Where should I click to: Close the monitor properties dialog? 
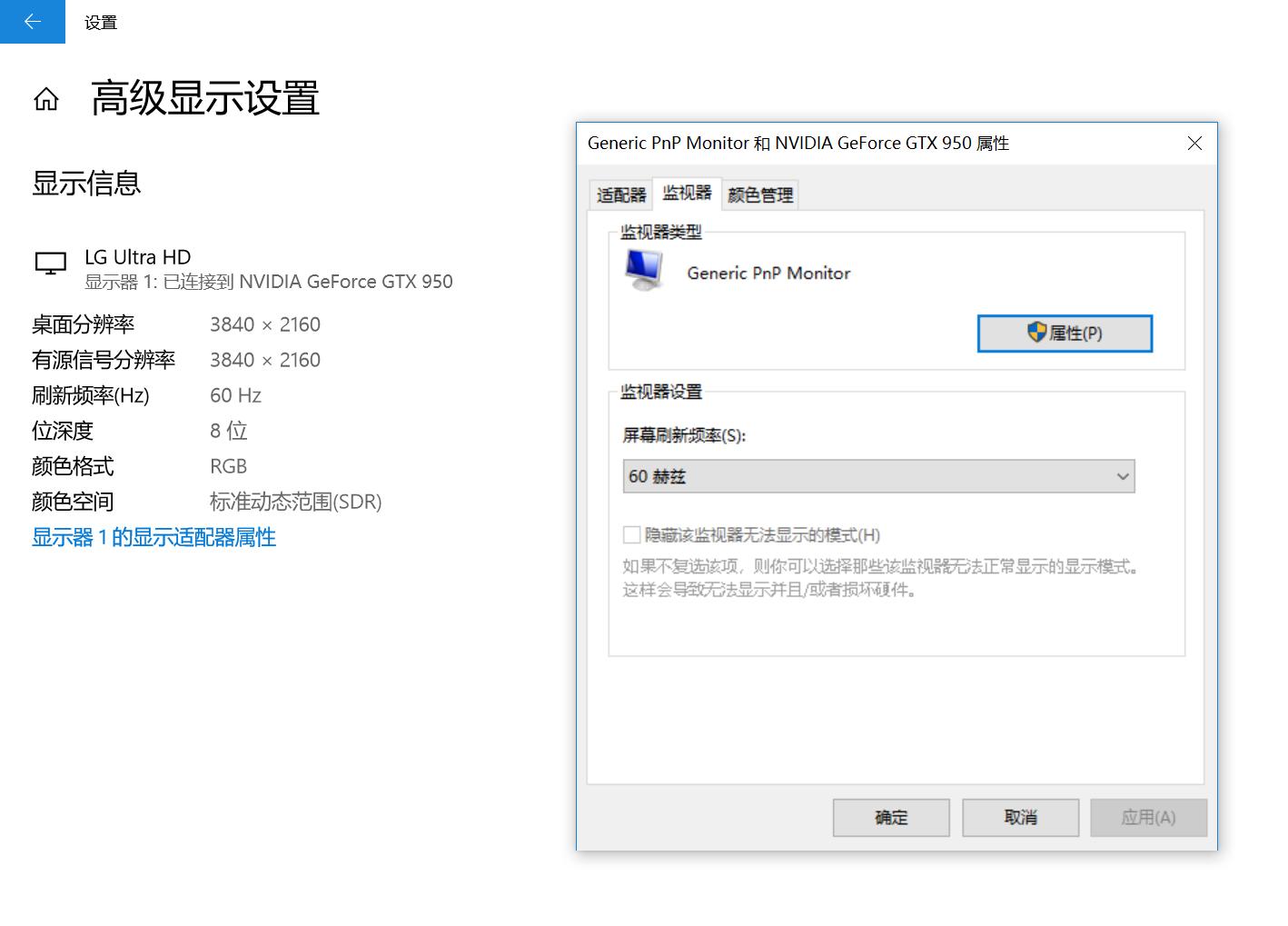pyautogui.click(x=1194, y=143)
